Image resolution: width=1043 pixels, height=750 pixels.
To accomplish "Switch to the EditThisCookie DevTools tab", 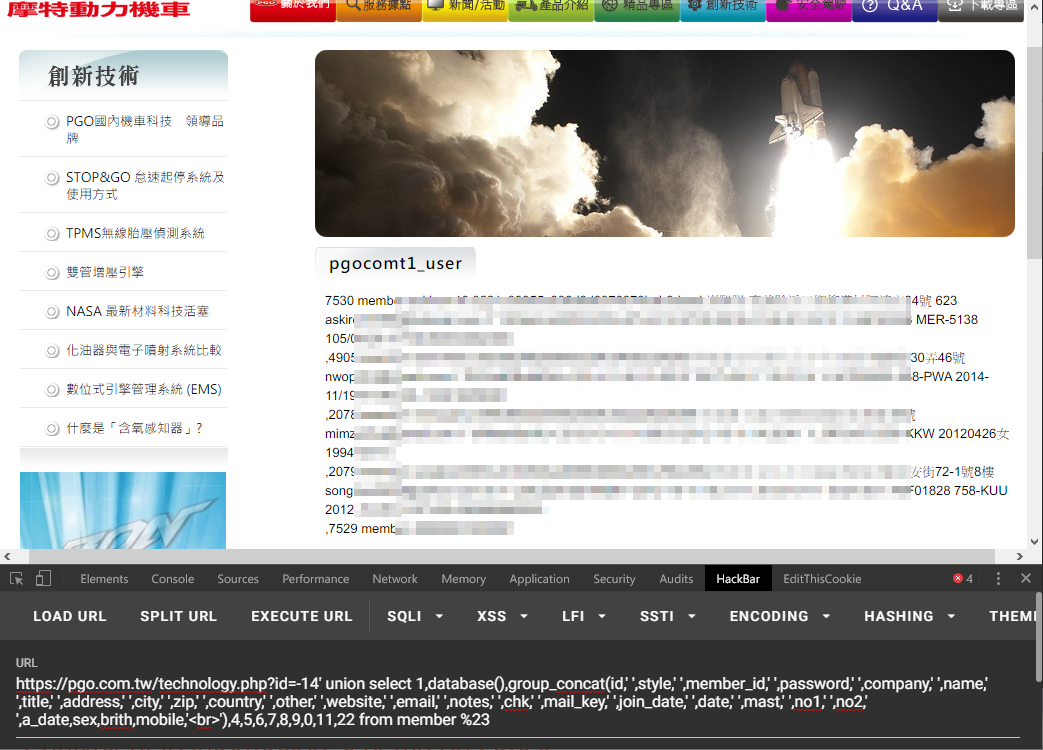I will click(822, 579).
